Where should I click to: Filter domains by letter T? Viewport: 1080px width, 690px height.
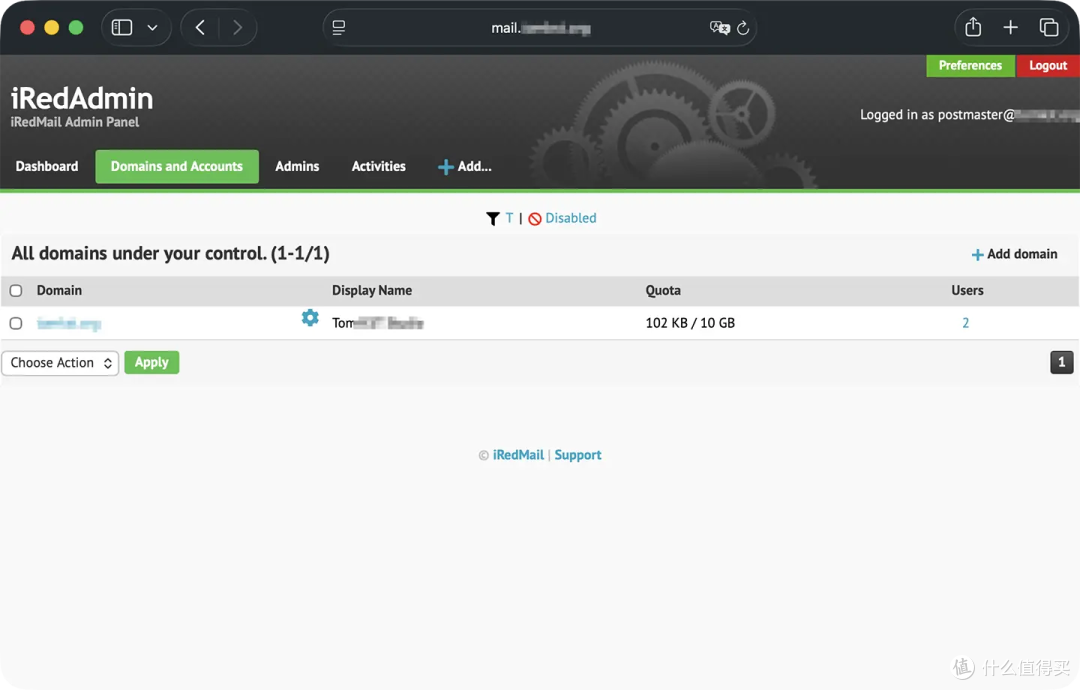(x=509, y=218)
